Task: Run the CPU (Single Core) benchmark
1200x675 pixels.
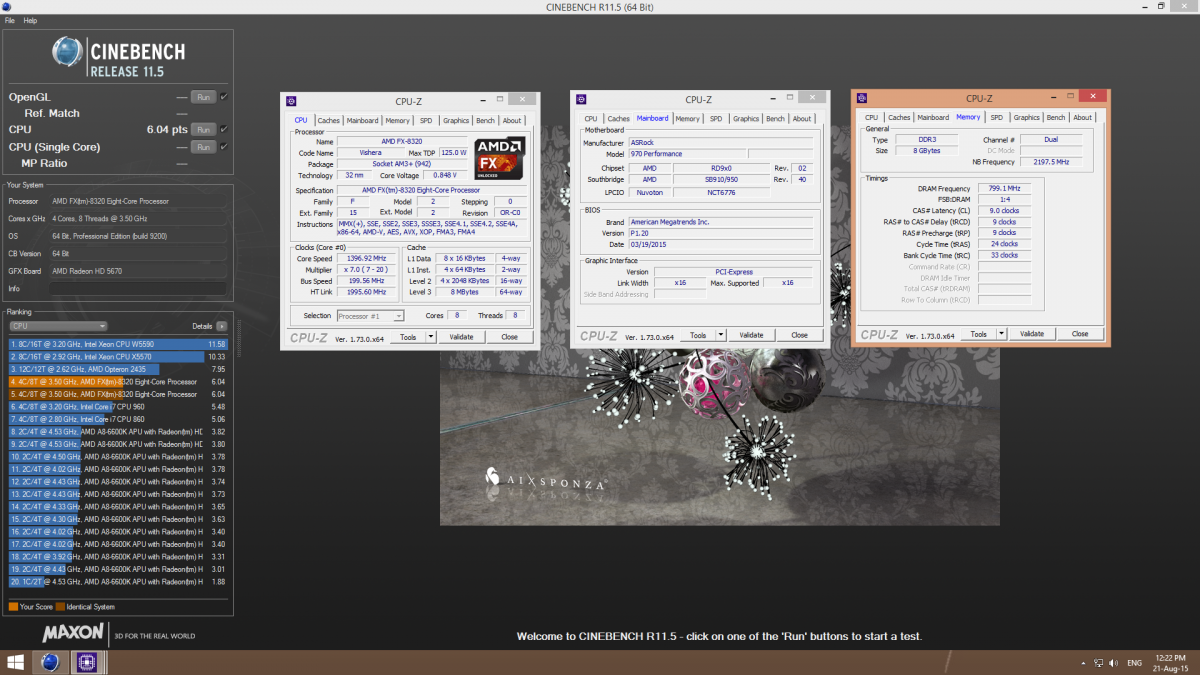Action: [x=203, y=147]
